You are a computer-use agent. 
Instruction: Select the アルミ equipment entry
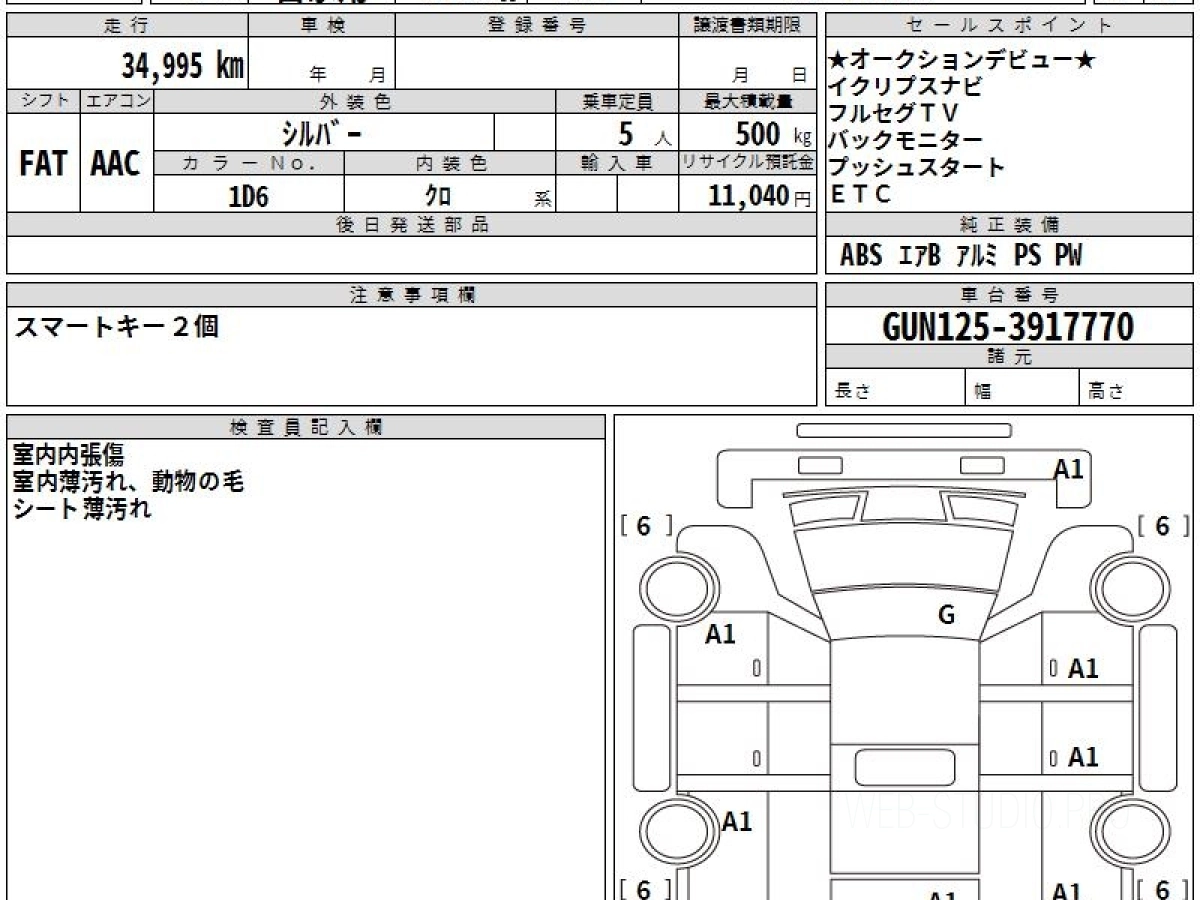(x=977, y=256)
